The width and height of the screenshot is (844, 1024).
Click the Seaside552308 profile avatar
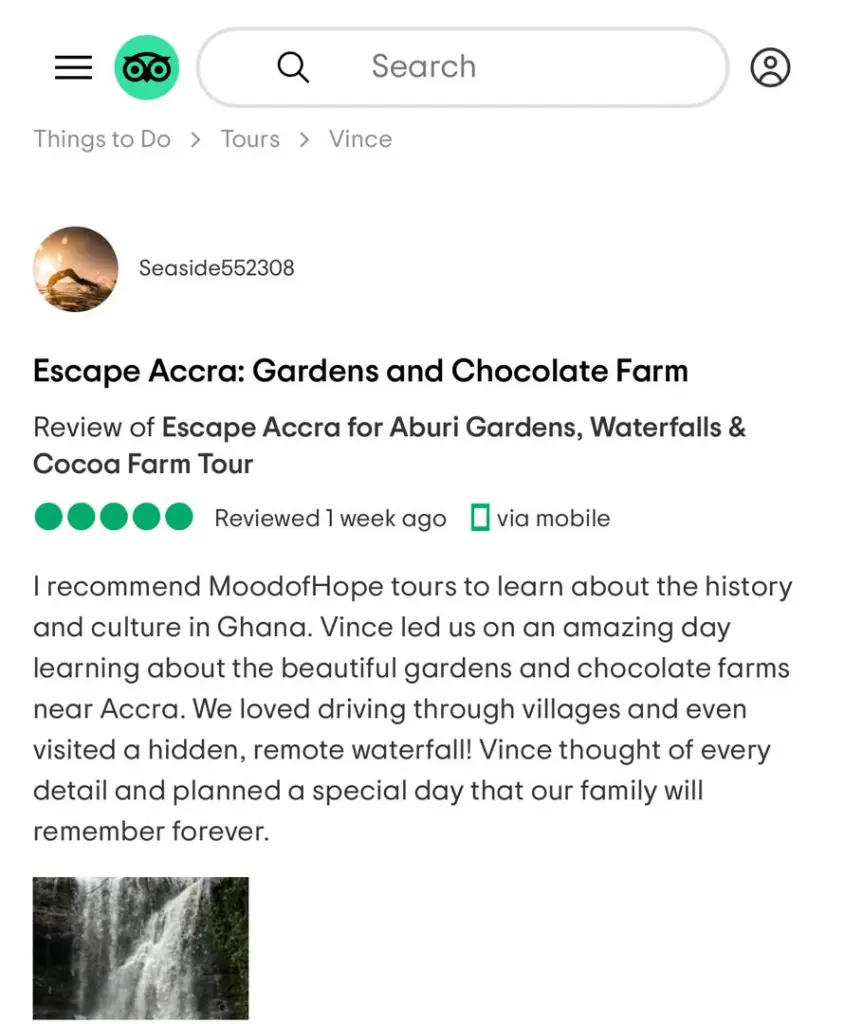76,269
